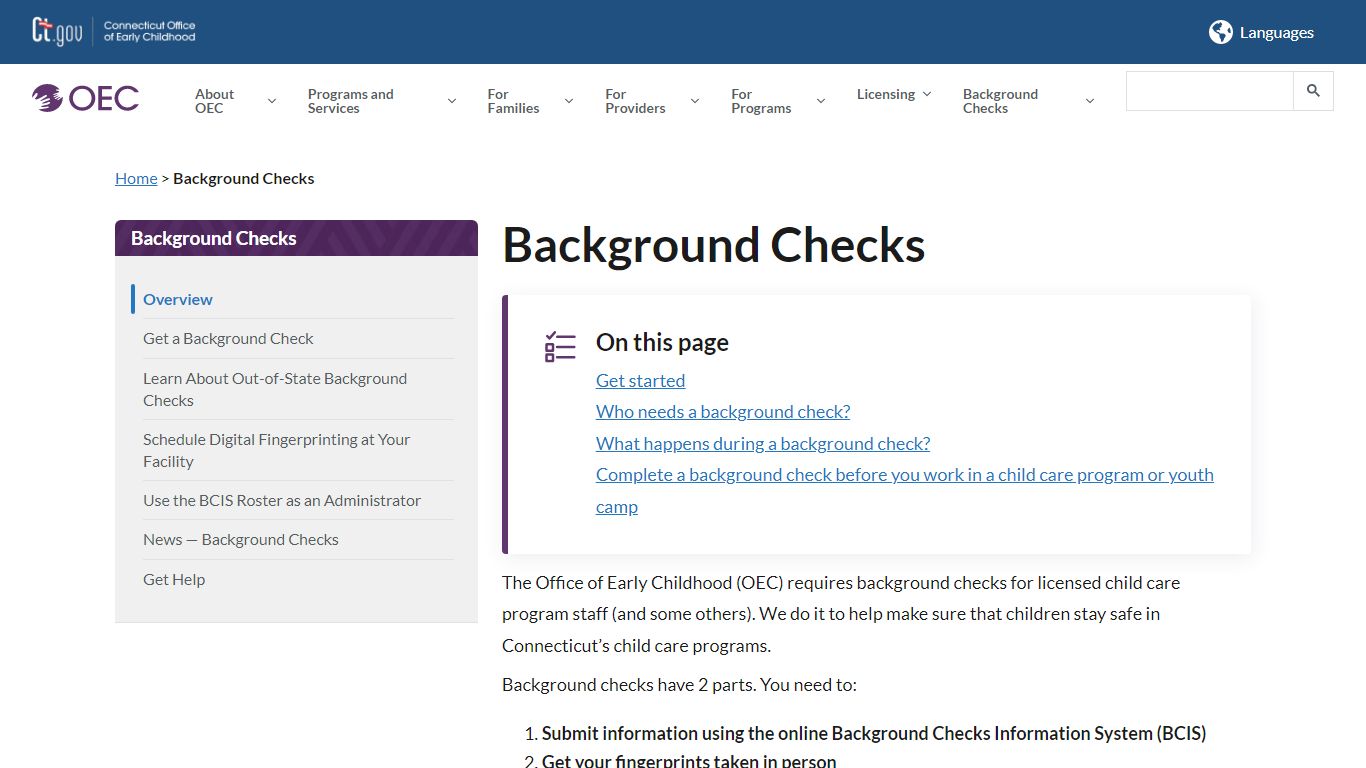Click the 'Submit information using the online' list item

point(874,733)
